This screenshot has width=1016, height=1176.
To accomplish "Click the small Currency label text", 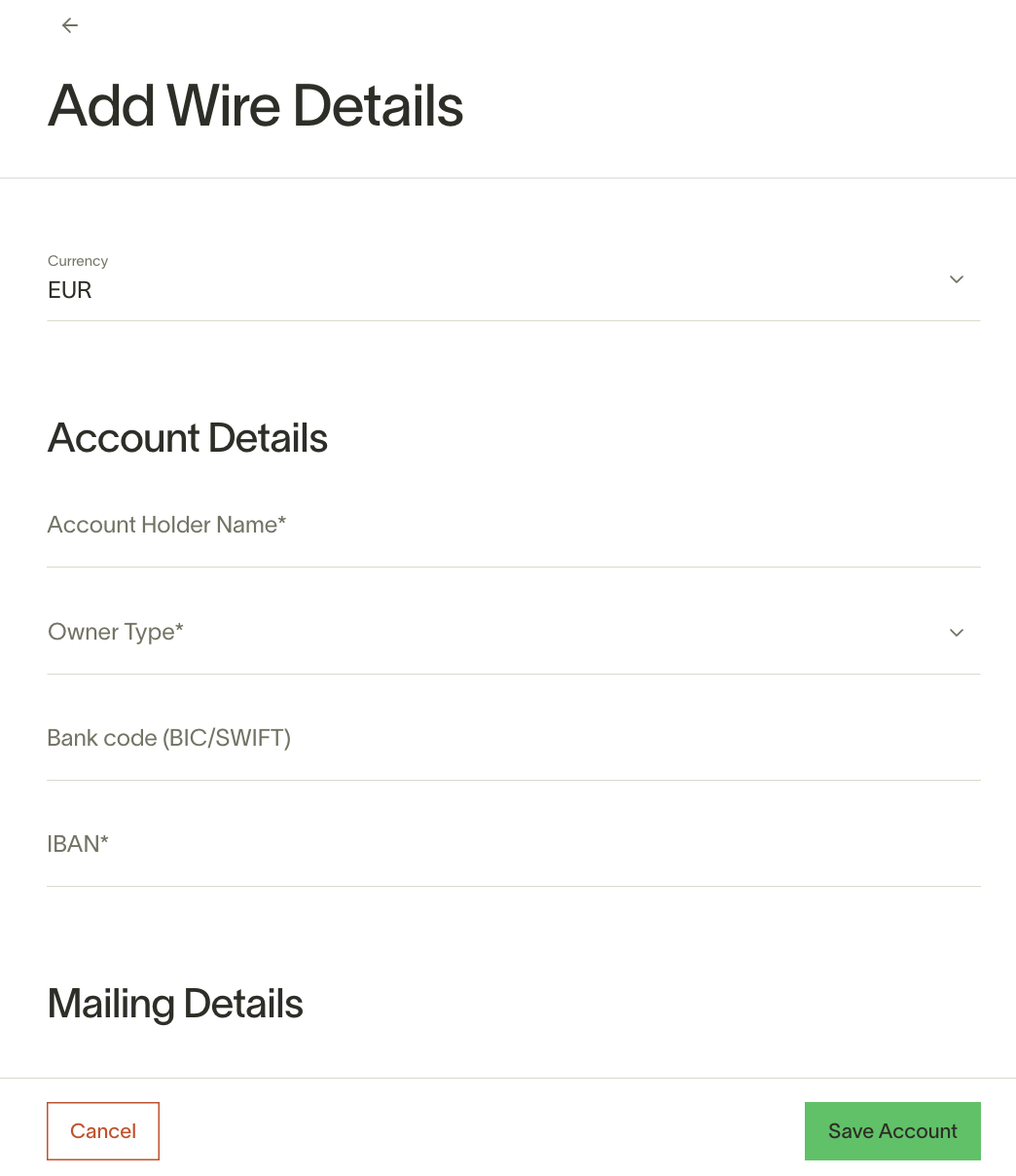I will pos(78,261).
